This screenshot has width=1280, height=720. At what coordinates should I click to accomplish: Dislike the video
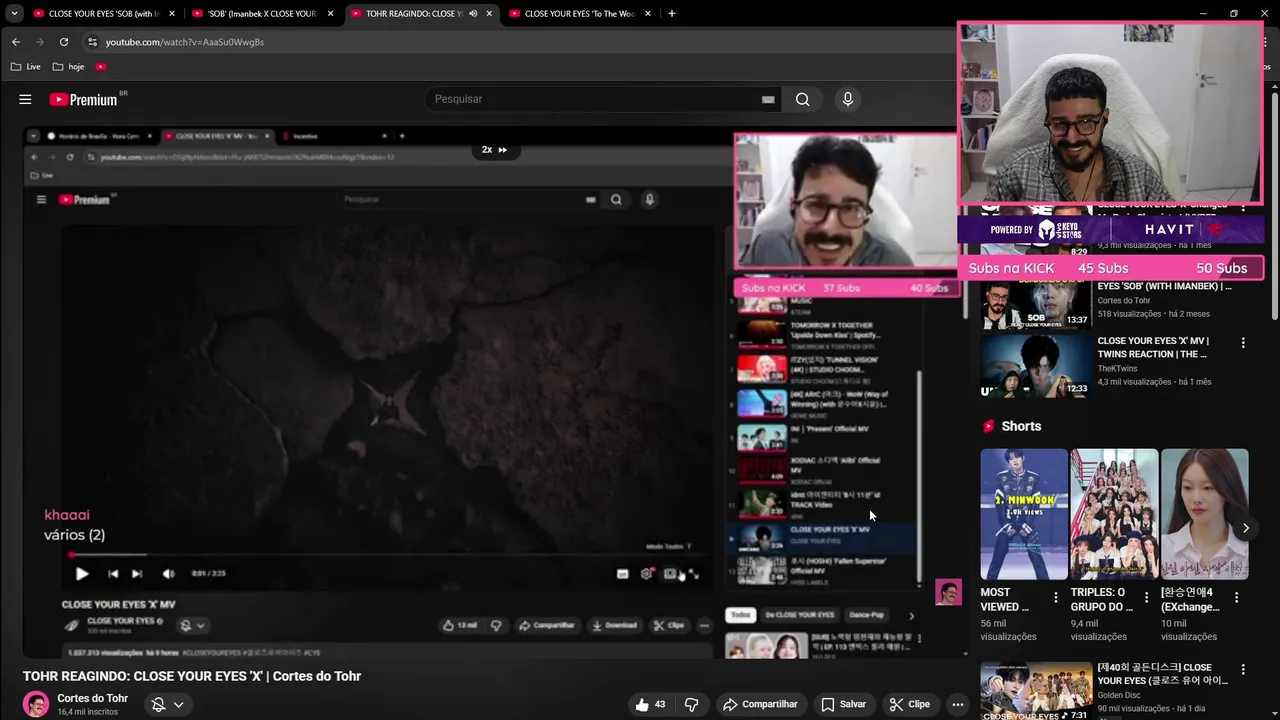(691, 704)
